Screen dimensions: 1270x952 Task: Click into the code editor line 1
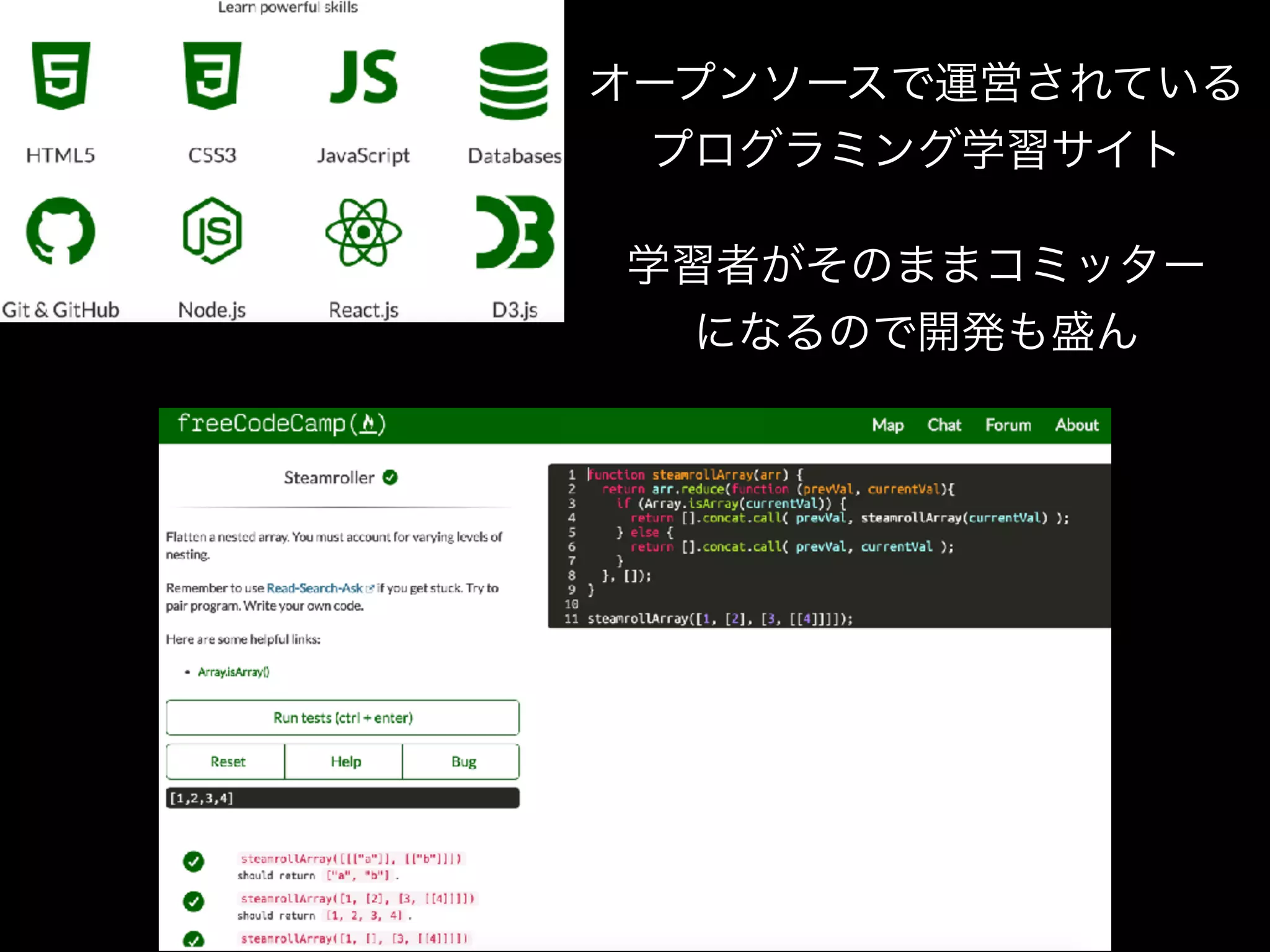695,475
